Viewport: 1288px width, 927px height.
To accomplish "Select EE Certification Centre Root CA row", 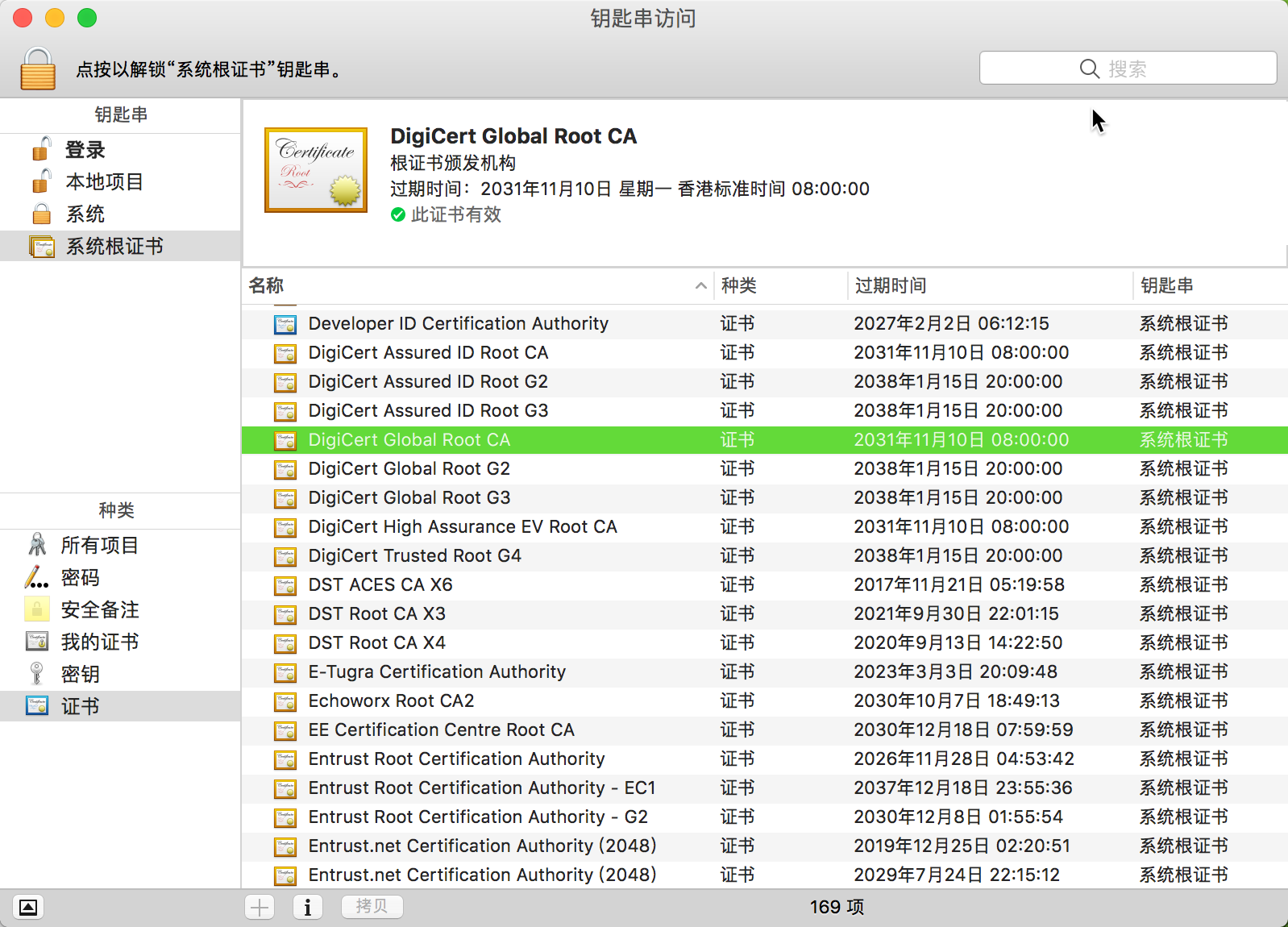I will pyautogui.click(x=765, y=730).
